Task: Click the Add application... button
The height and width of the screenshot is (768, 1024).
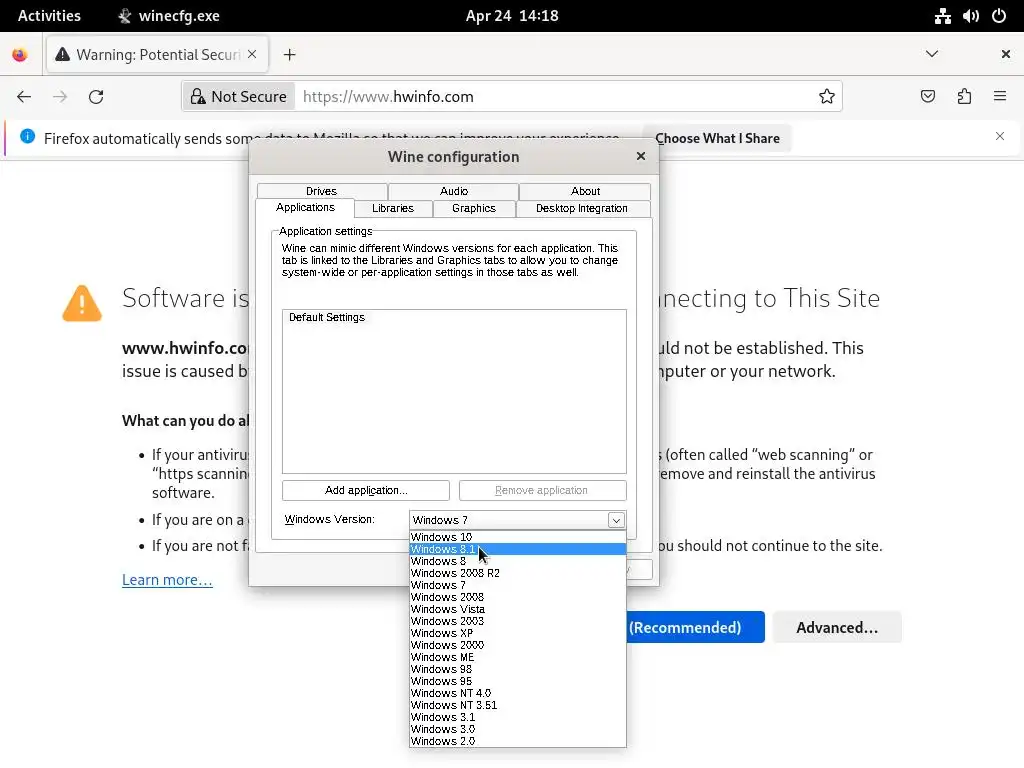Action: pyautogui.click(x=366, y=490)
